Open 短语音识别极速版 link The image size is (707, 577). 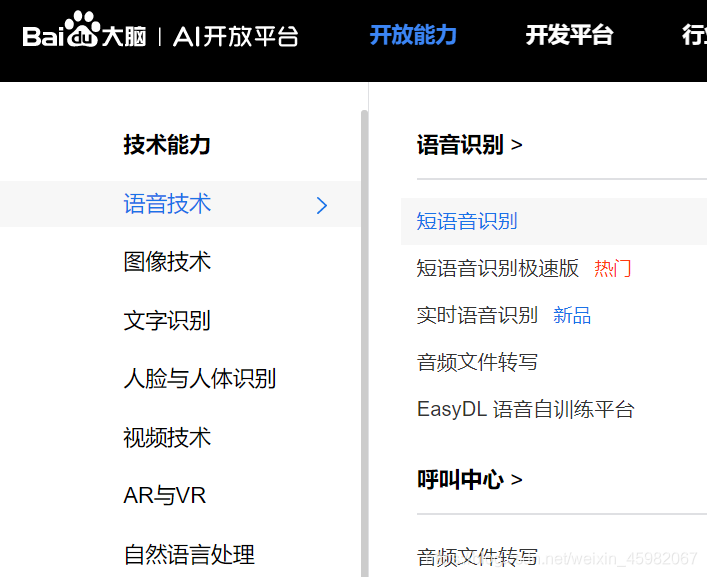coord(497,268)
